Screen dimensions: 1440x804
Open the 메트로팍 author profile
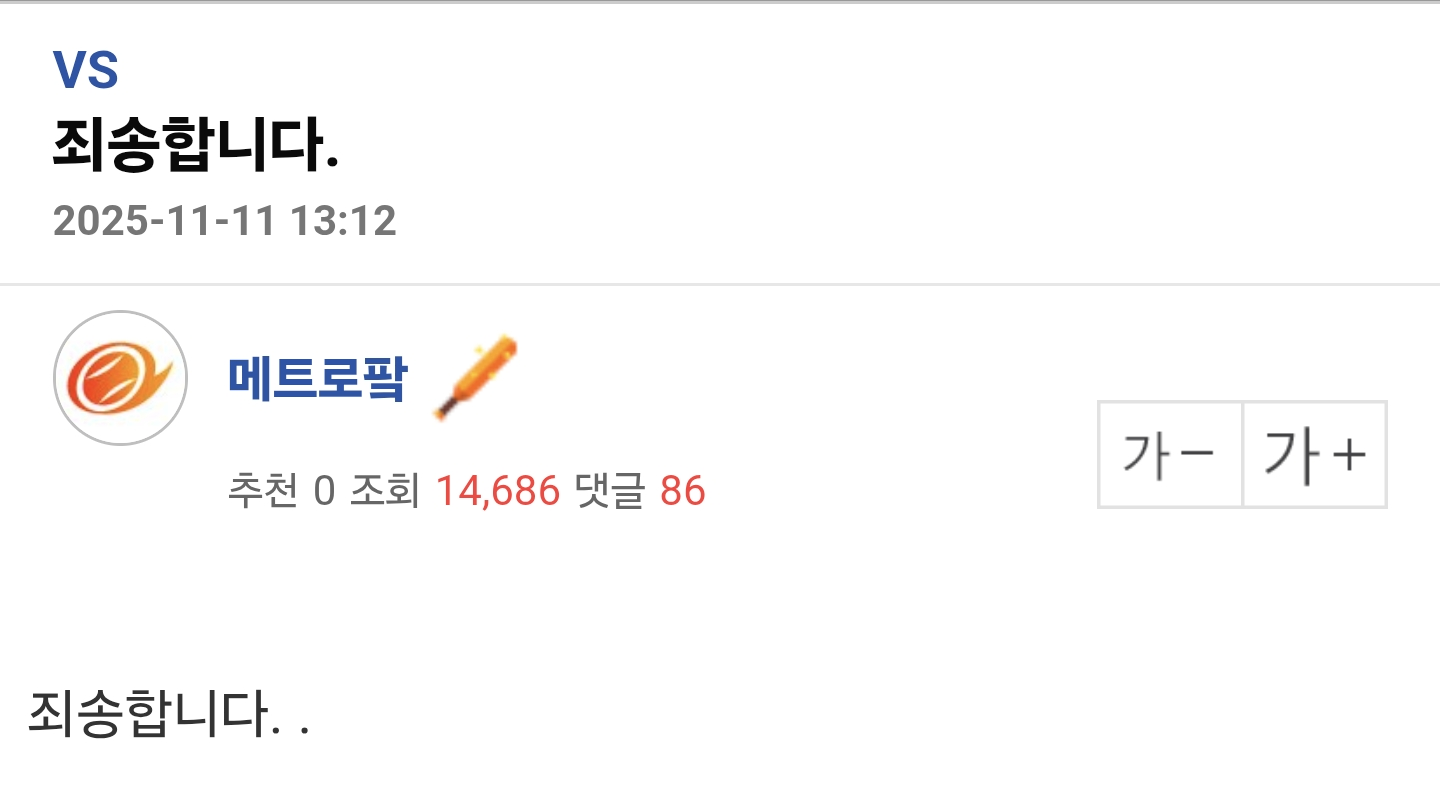pos(318,378)
